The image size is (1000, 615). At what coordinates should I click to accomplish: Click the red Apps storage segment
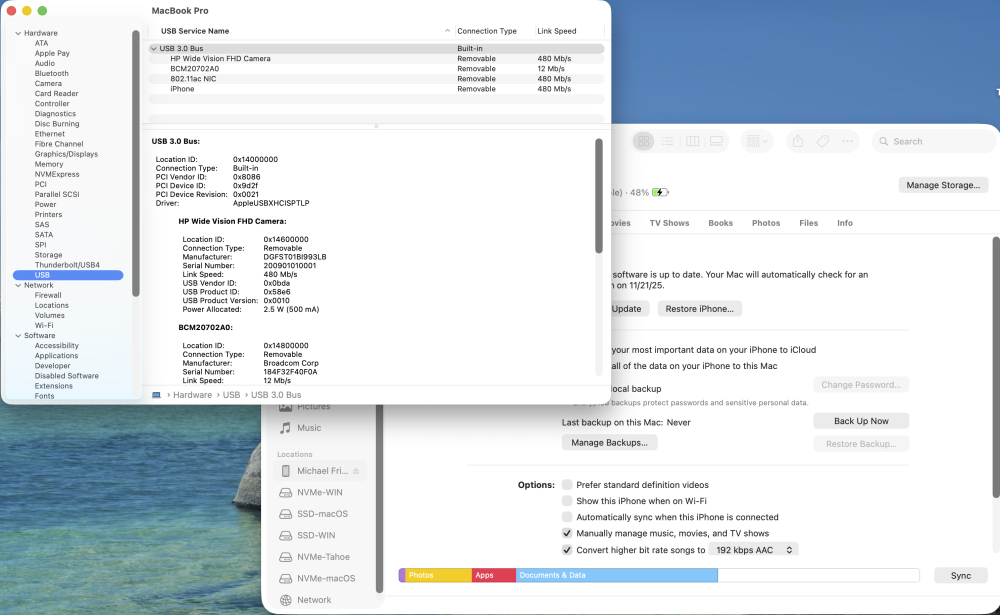point(494,575)
